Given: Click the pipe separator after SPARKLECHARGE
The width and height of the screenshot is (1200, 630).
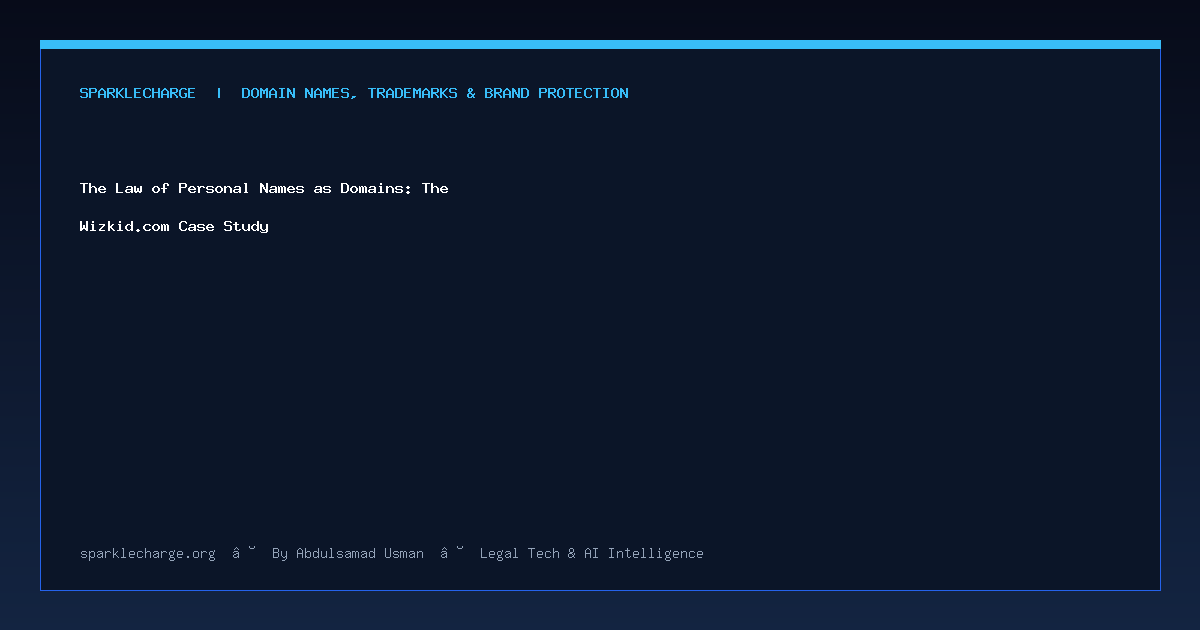Looking at the screenshot, I should (219, 93).
